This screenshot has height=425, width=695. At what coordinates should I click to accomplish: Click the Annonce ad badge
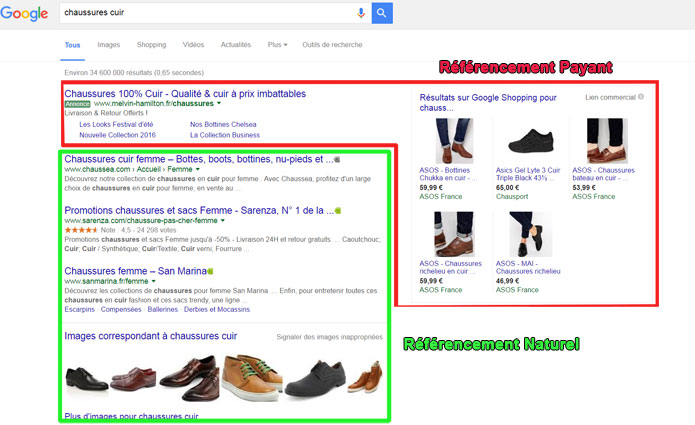(x=78, y=104)
